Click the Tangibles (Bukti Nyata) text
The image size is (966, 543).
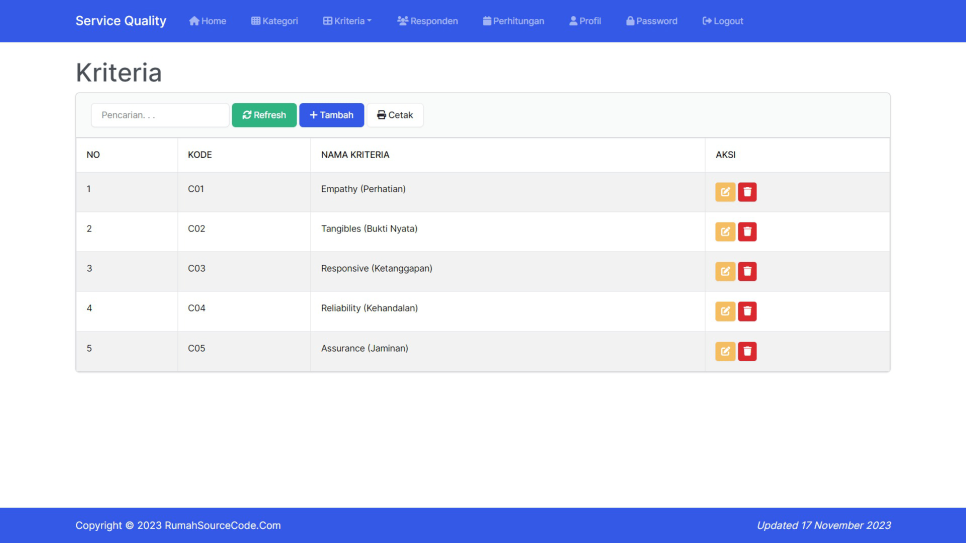369,229
